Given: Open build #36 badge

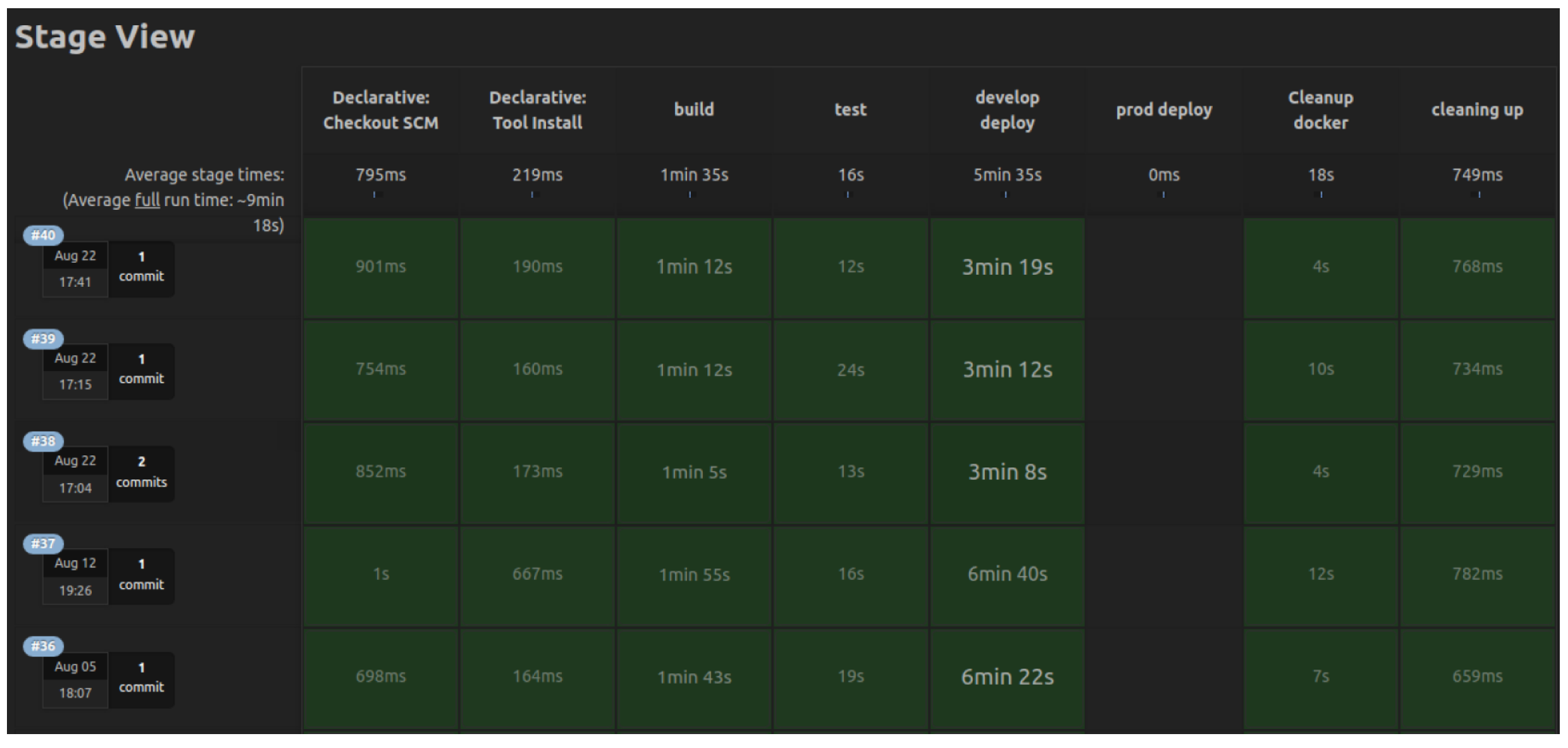Looking at the screenshot, I should 43,646.
